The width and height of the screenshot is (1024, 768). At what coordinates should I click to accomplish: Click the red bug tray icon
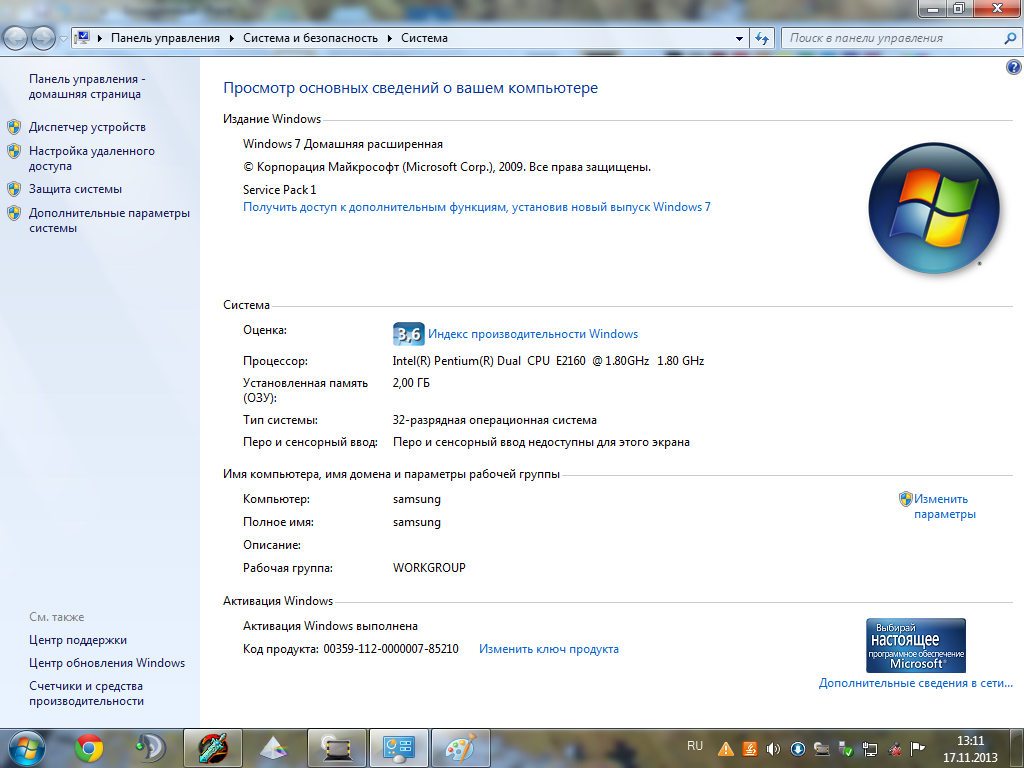895,749
